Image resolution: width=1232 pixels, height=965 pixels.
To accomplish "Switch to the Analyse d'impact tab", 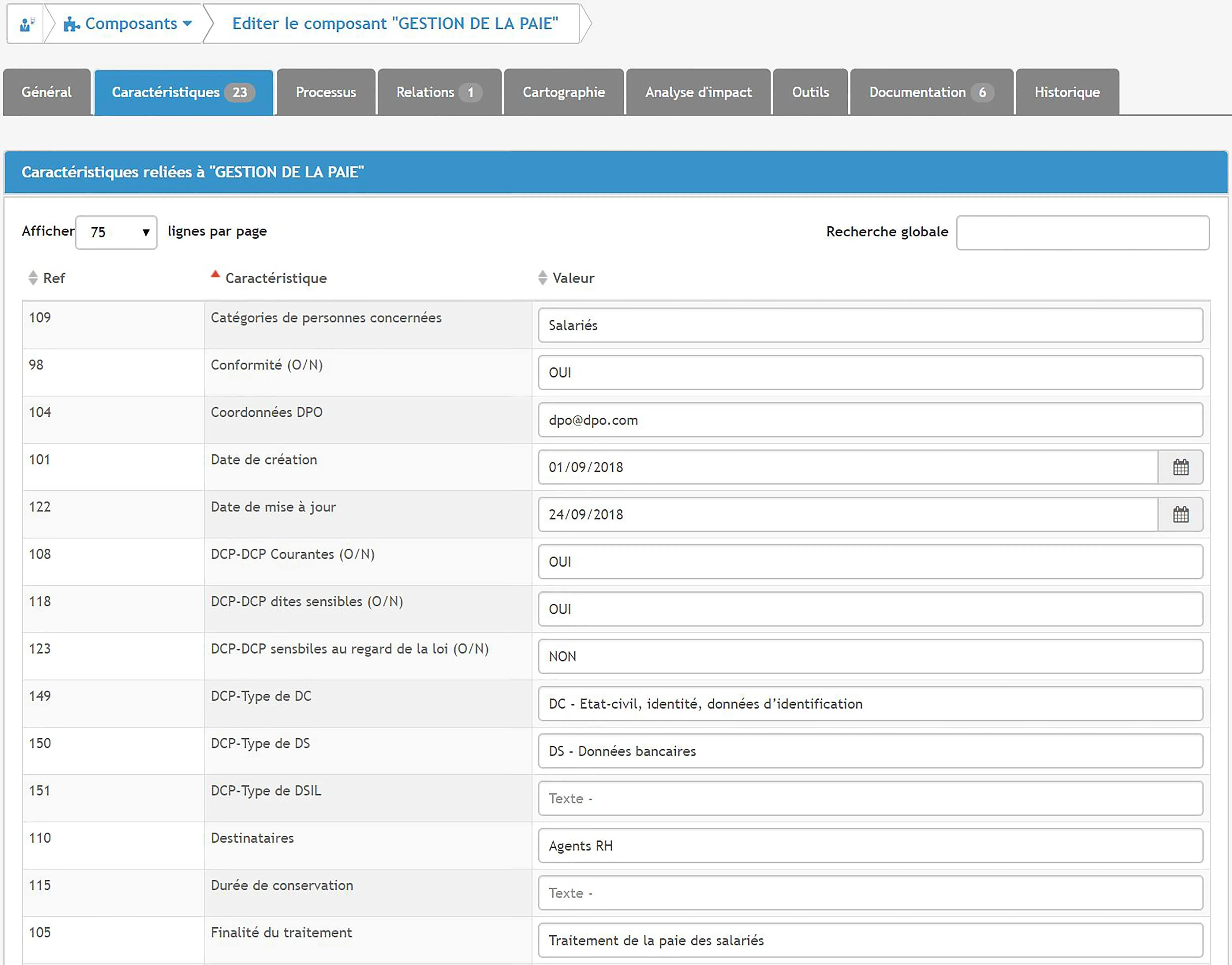I will click(x=698, y=92).
